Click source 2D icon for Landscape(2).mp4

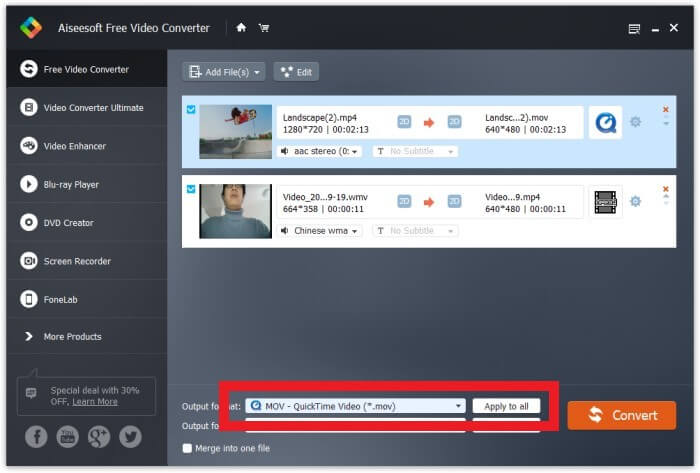click(404, 122)
